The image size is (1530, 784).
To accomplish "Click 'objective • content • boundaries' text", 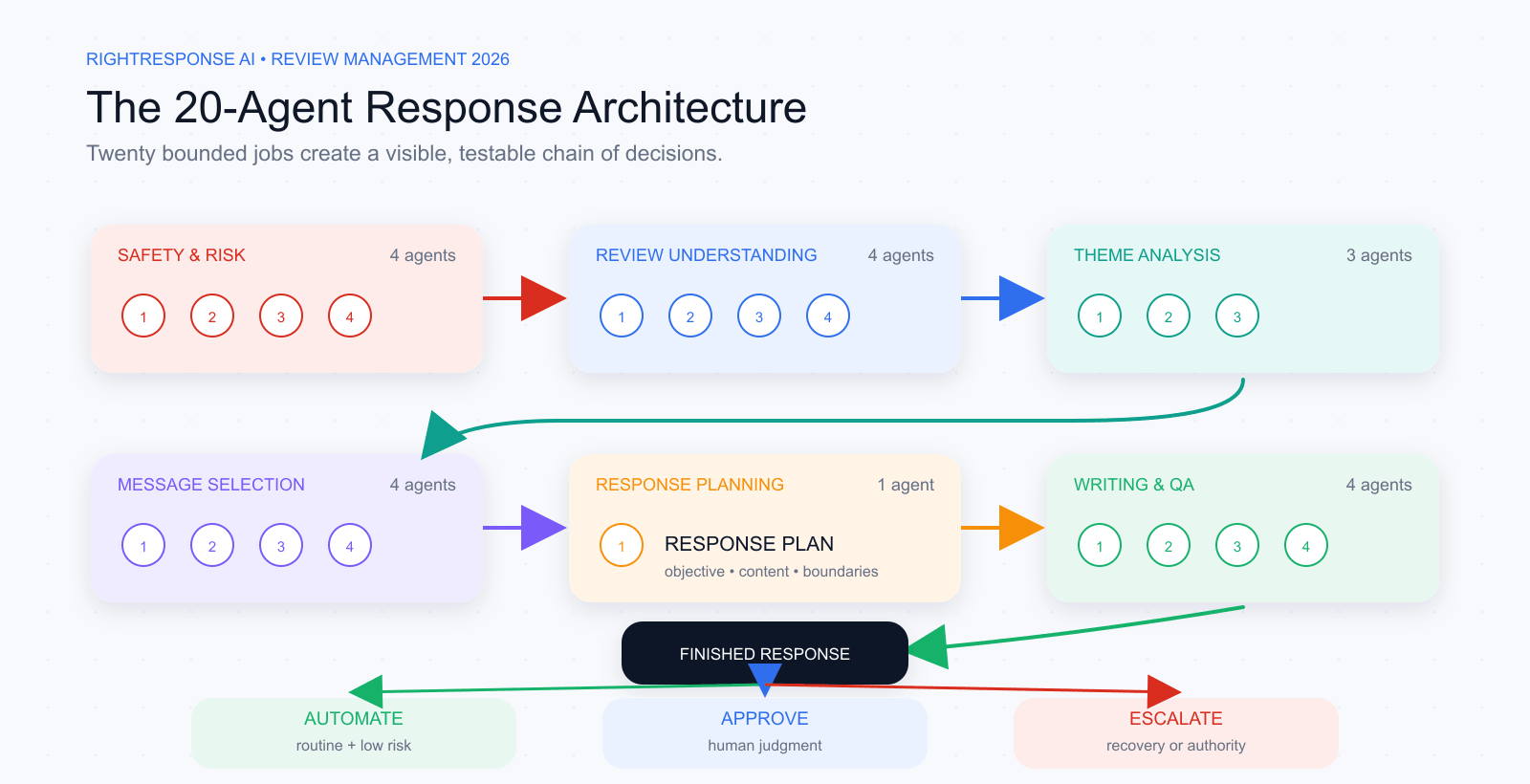I will pyautogui.click(x=771, y=572).
